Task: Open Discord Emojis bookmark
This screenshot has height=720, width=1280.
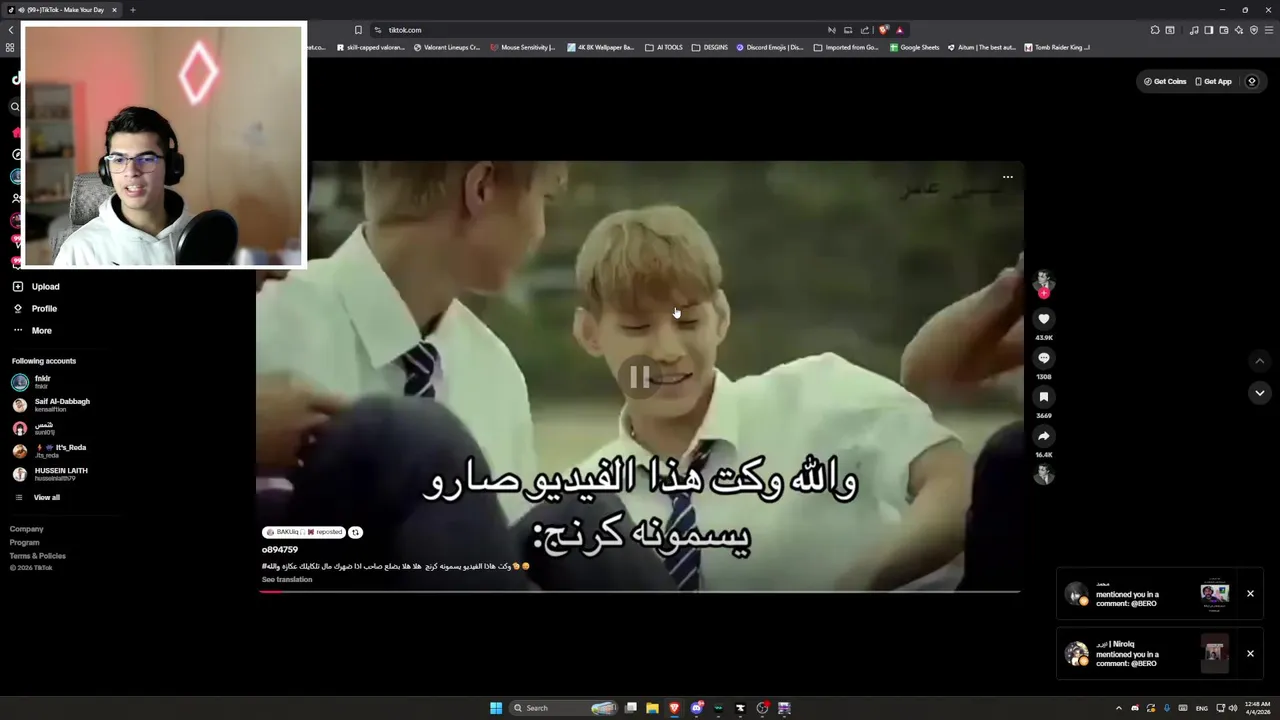Action: [x=770, y=47]
